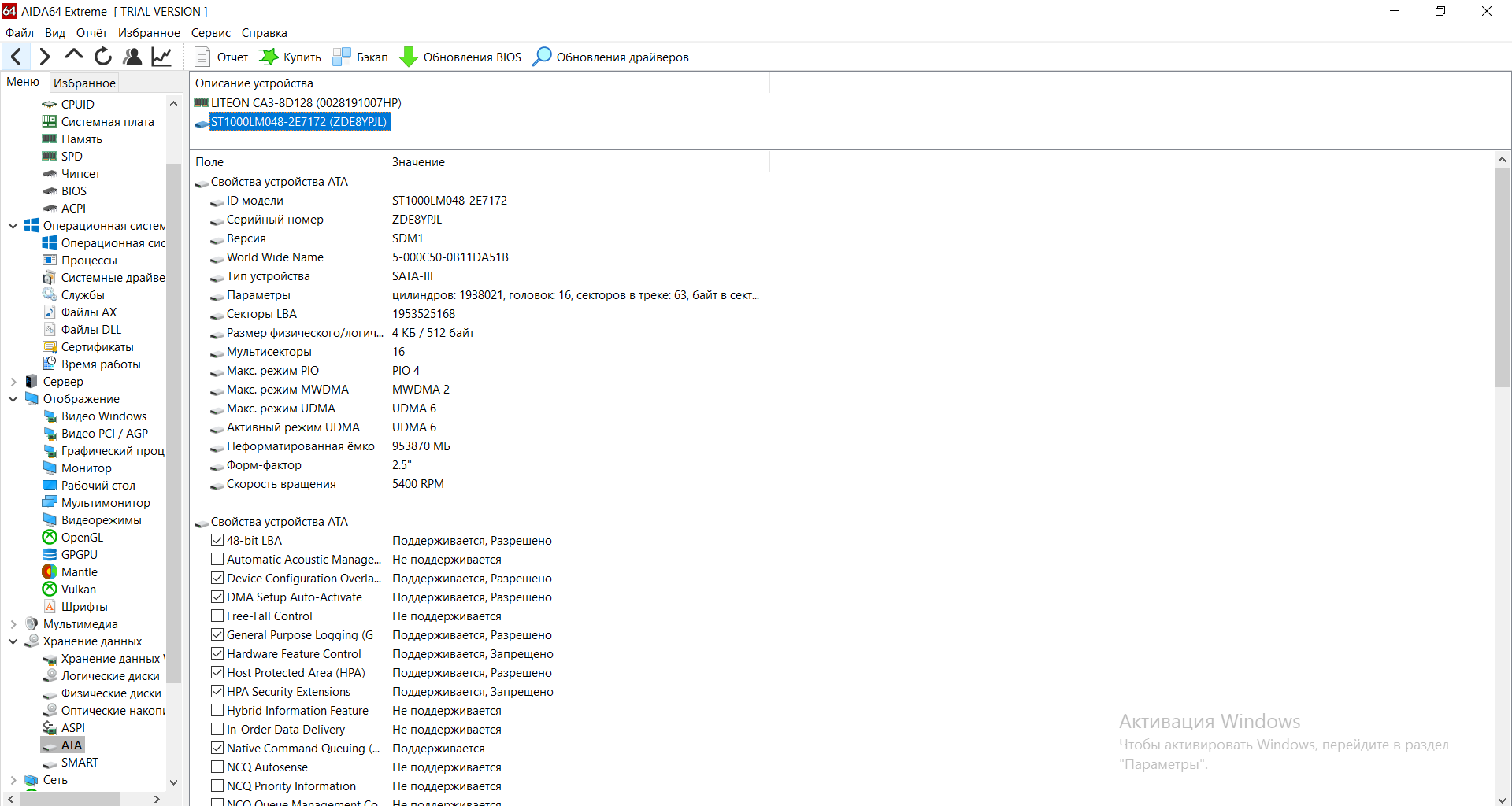The height and width of the screenshot is (806, 1512).
Task: Open the Вид menu
Action: point(55,33)
